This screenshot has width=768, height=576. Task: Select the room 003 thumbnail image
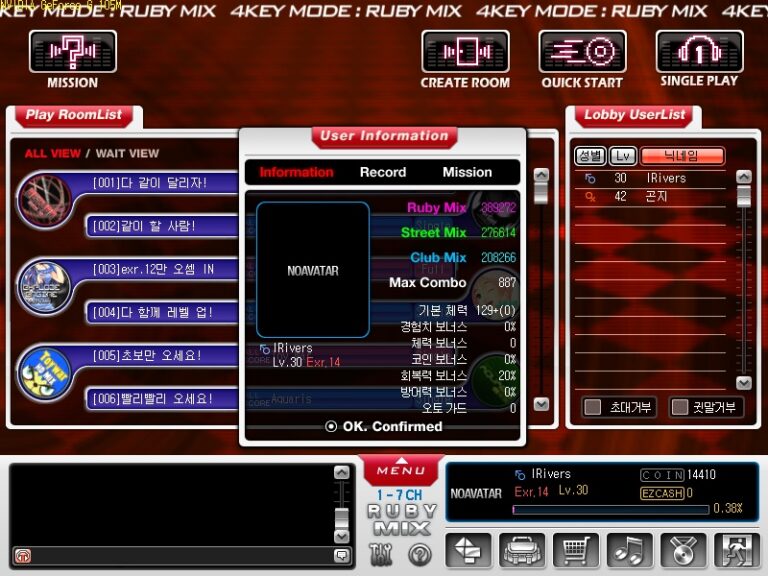tap(44, 288)
